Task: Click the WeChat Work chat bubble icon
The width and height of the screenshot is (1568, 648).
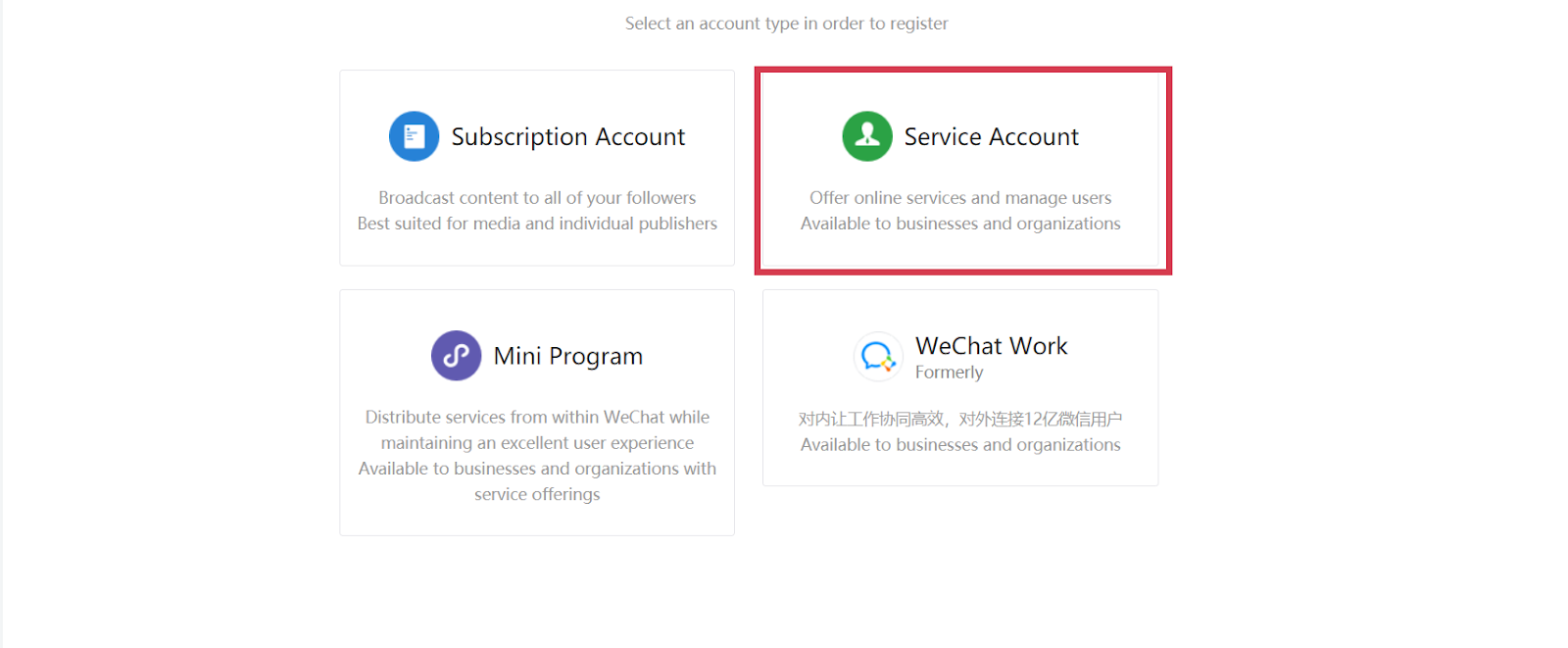Action: pos(878,357)
